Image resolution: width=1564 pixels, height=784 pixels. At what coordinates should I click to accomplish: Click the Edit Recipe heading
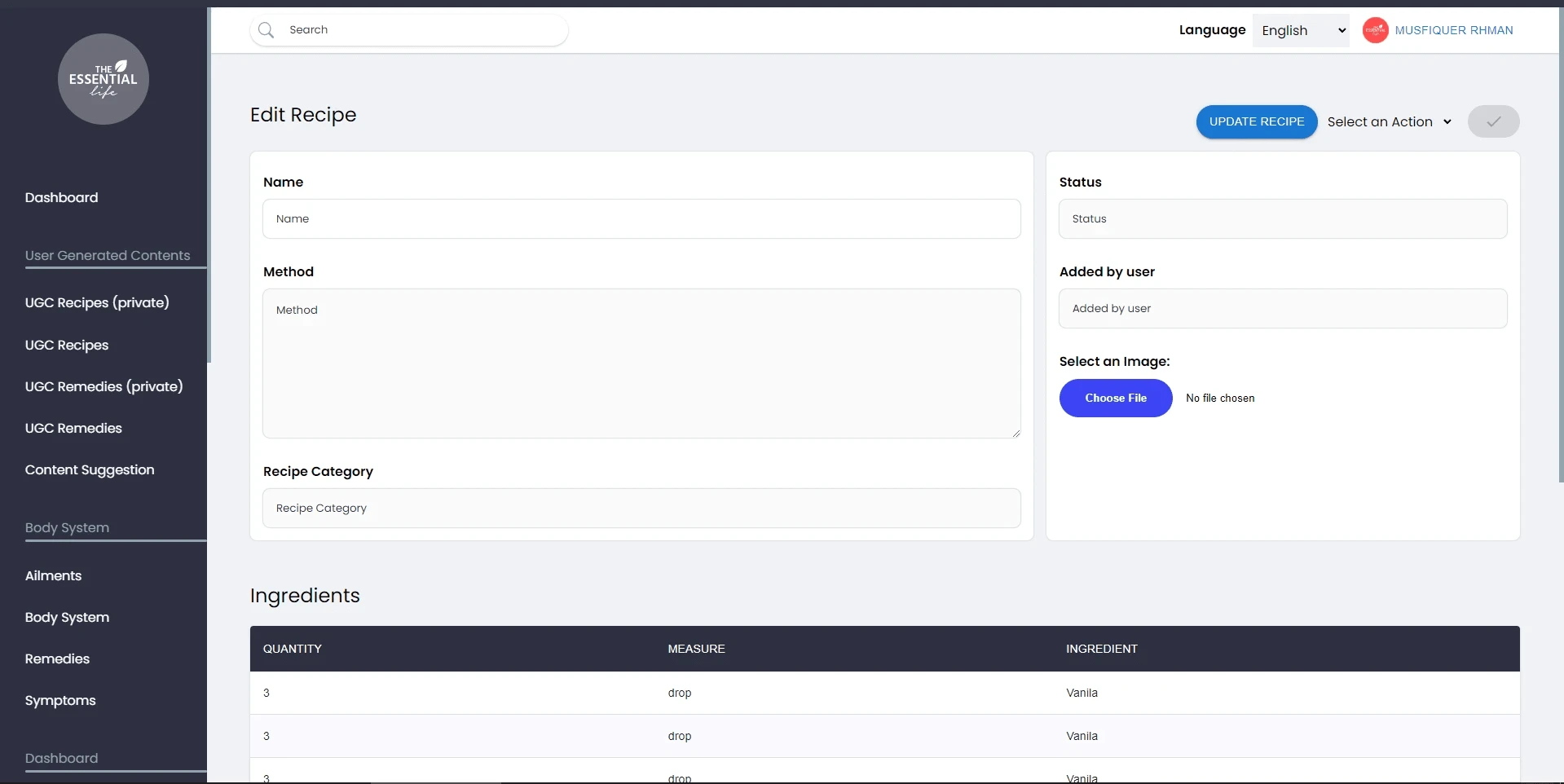303,114
